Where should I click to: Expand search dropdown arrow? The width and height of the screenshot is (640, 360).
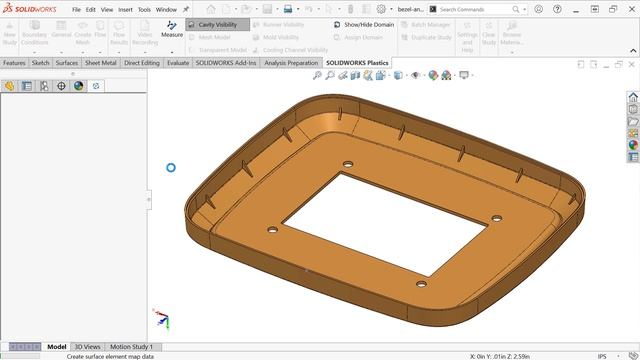[524, 9]
